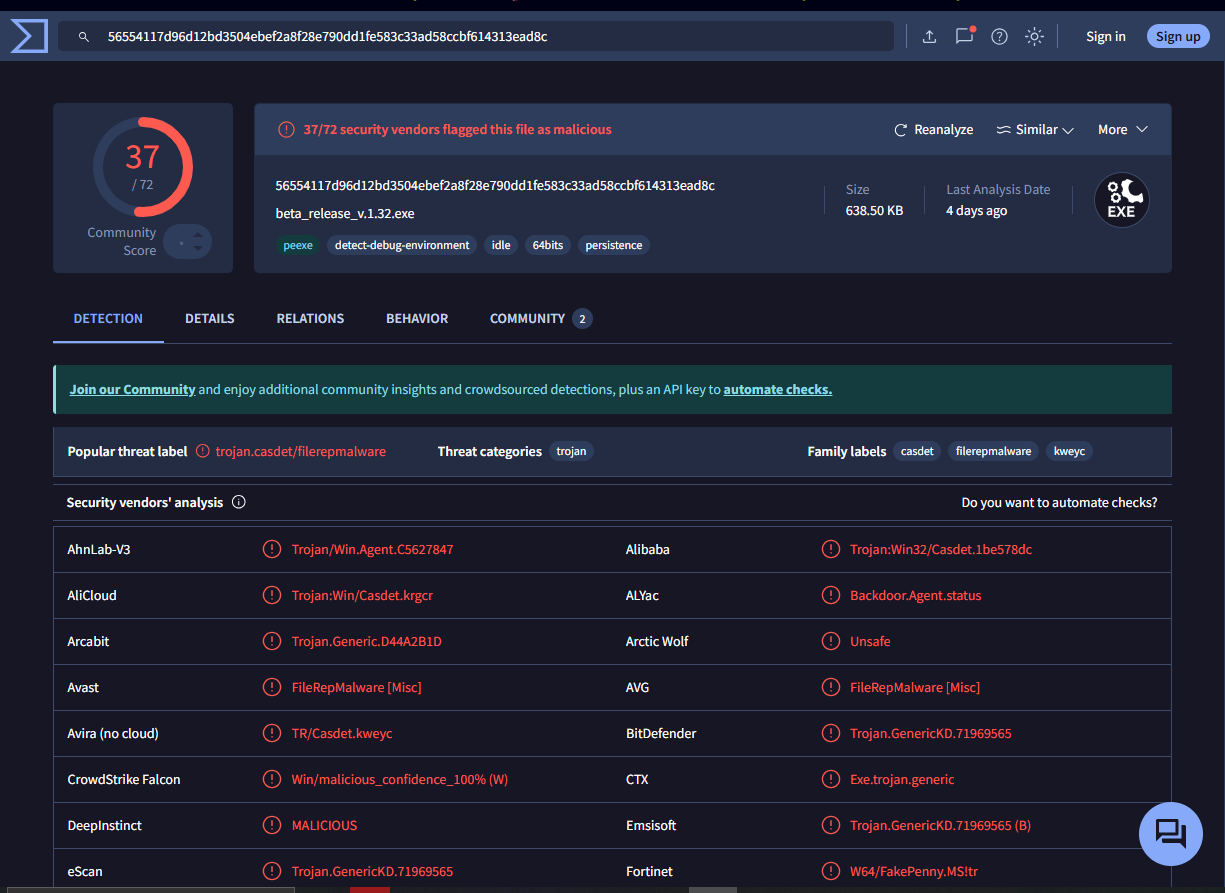Click the Reanalyze button
The width and height of the screenshot is (1225, 893).
click(x=933, y=130)
